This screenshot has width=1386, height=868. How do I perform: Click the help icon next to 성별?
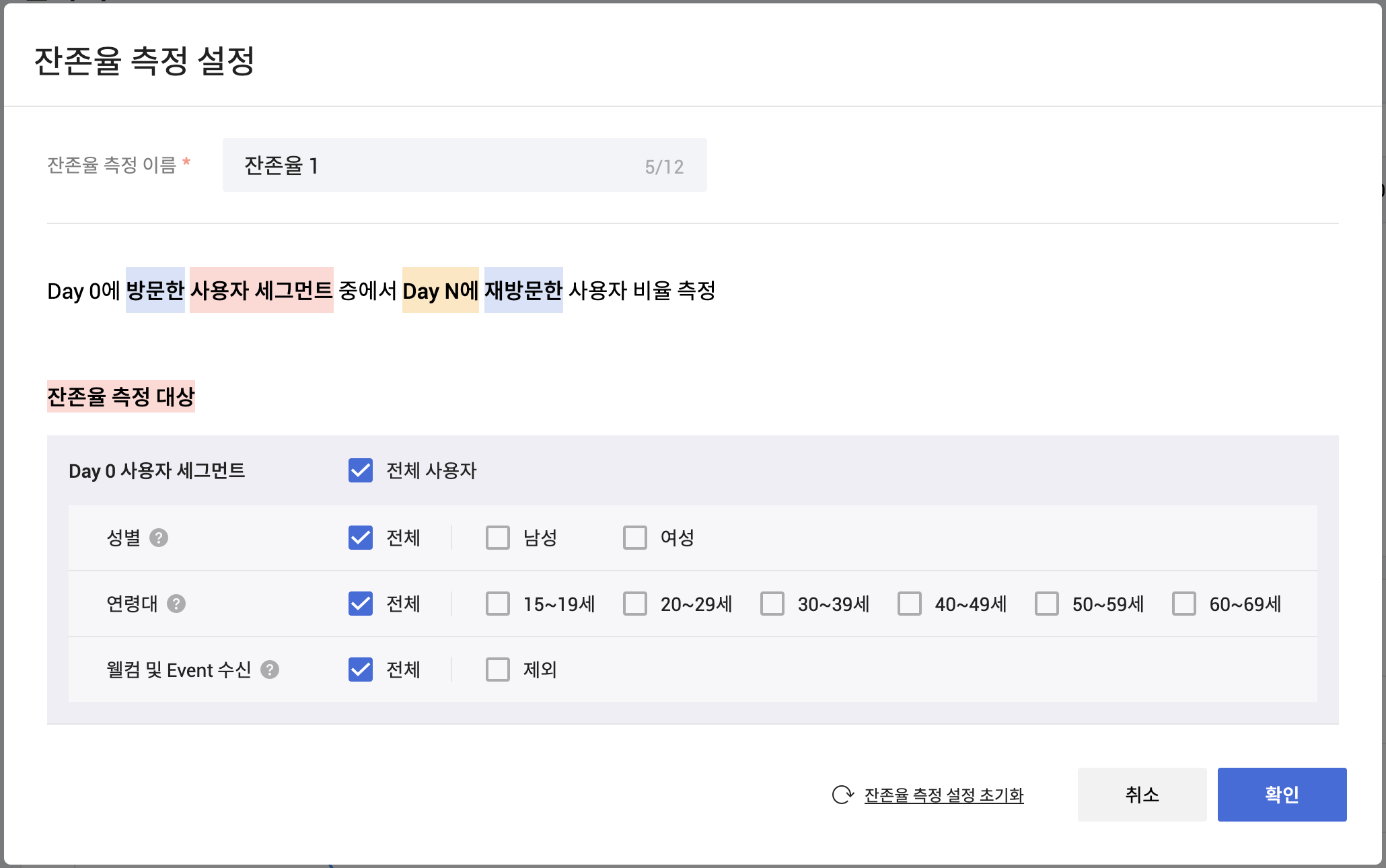click(159, 538)
